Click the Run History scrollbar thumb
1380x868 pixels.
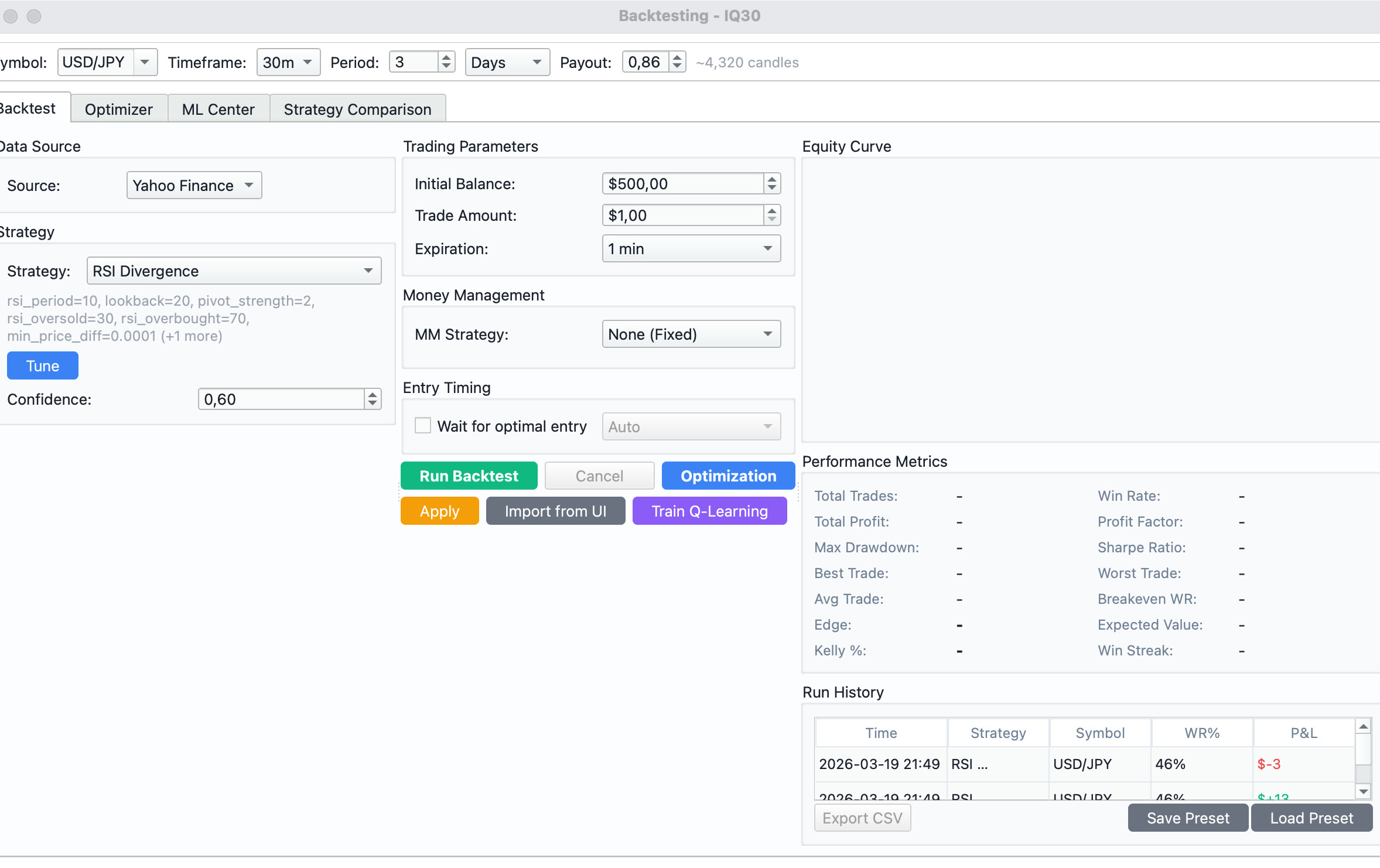(1363, 750)
